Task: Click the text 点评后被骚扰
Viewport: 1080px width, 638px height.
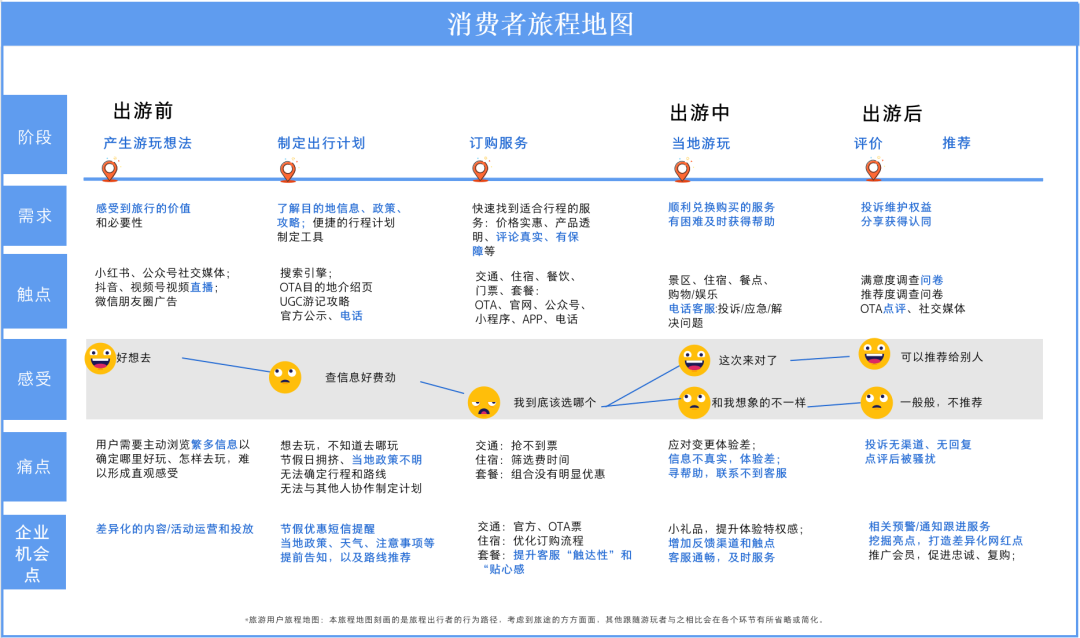Action: coord(900,459)
